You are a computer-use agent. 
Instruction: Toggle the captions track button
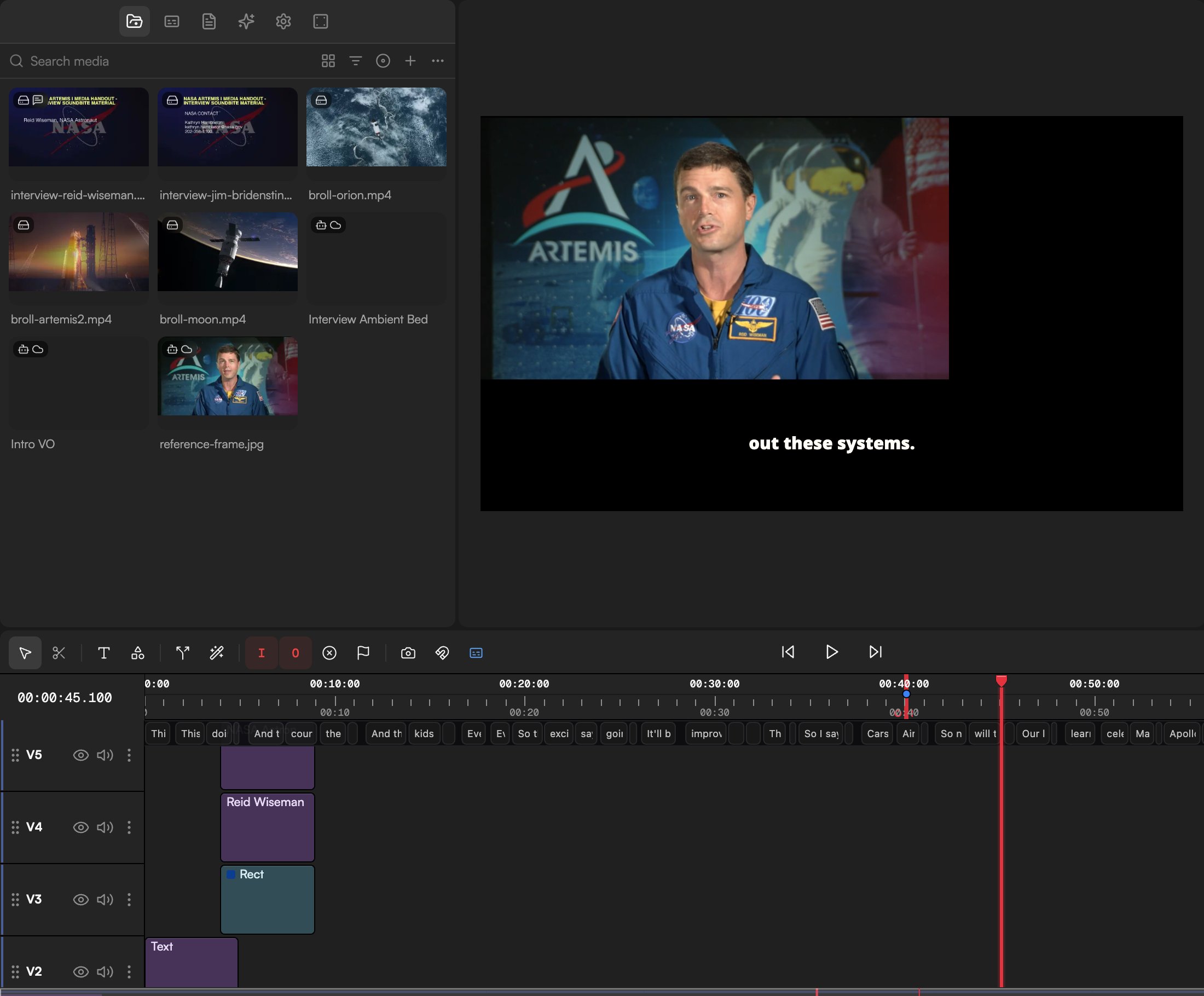(476, 652)
